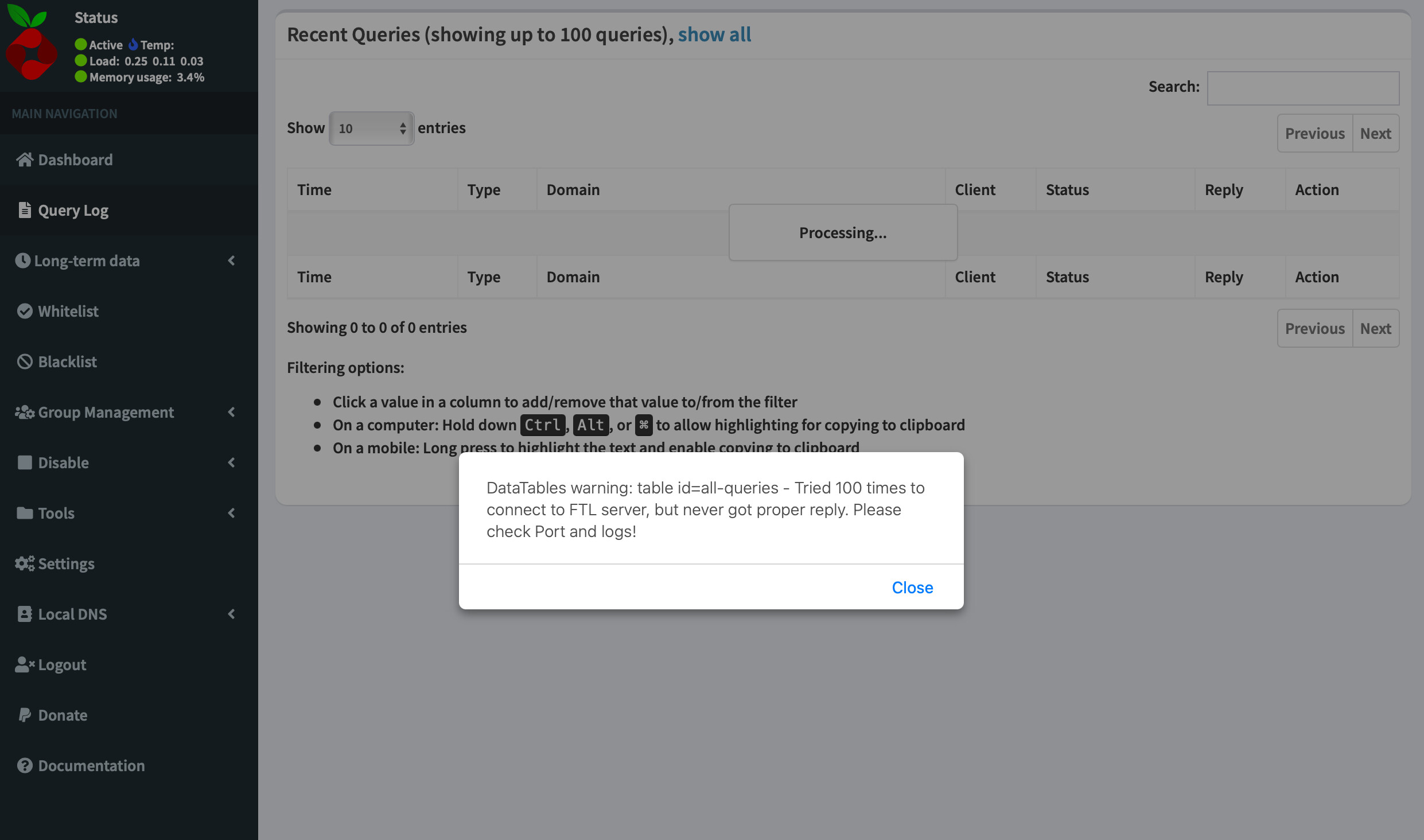This screenshot has width=1424, height=840.
Task: Click the Blacklist ban icon
Action: (x=25, y=361)
